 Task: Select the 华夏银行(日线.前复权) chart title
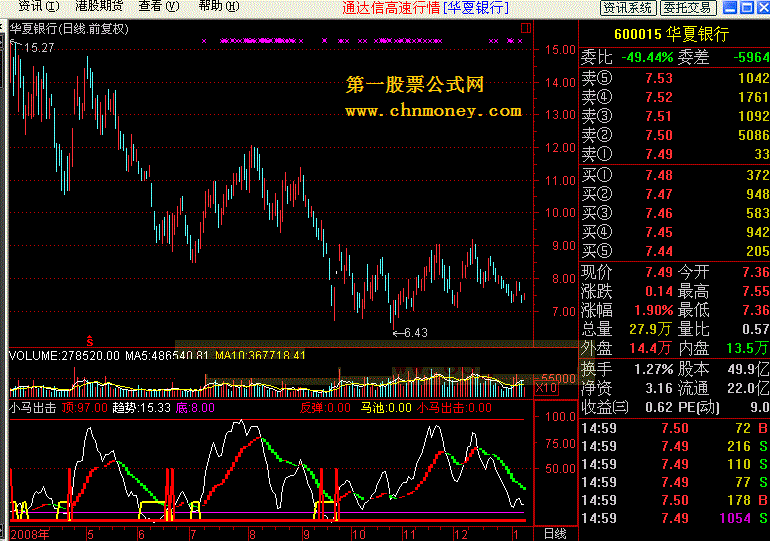[69, 29]
